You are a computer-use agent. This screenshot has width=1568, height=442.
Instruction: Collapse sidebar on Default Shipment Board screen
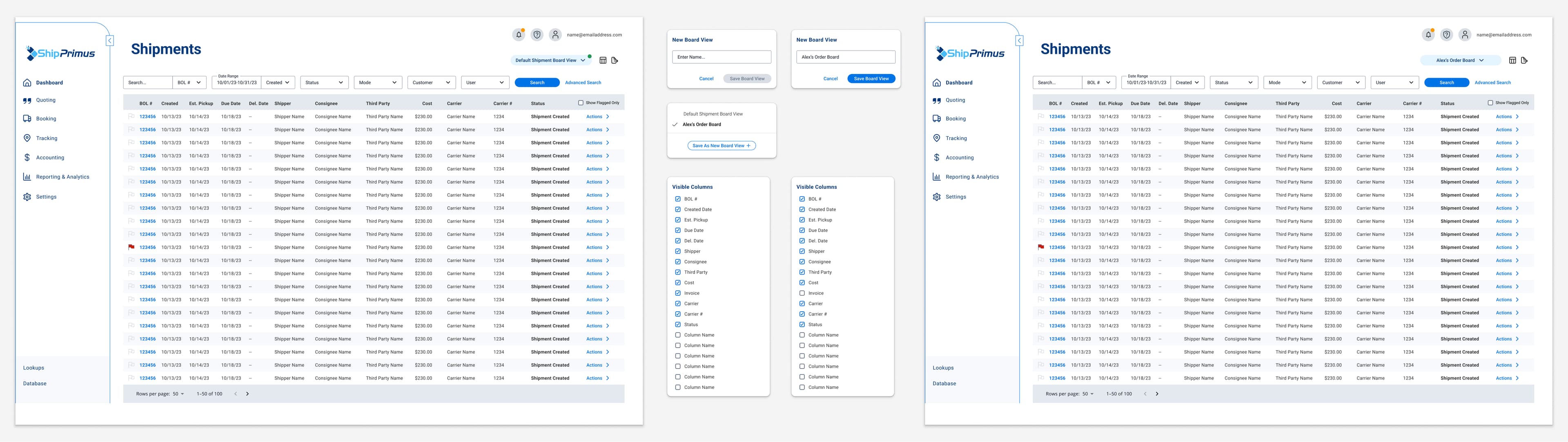pos(109,41)
